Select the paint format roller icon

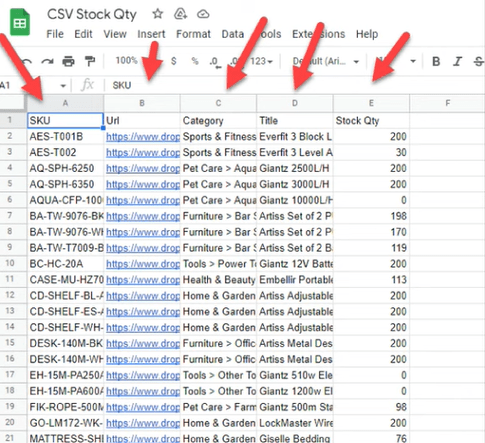point(90,61)
